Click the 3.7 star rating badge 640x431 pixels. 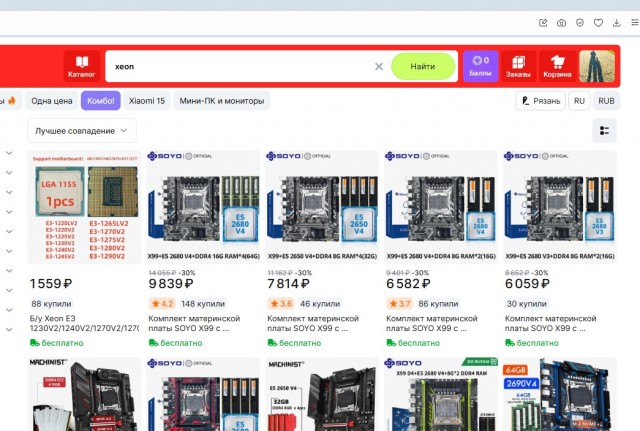(400, 304)
